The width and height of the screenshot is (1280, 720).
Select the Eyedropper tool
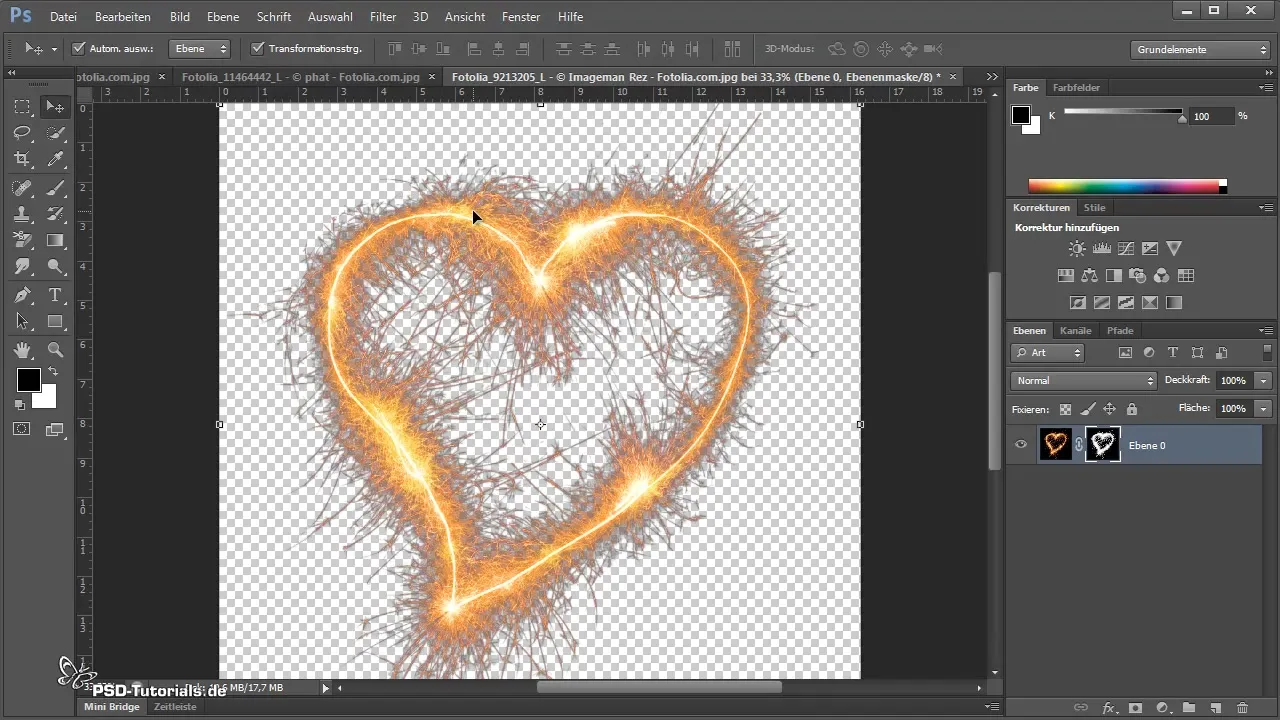pyautogui.click(x=55, y=159)
